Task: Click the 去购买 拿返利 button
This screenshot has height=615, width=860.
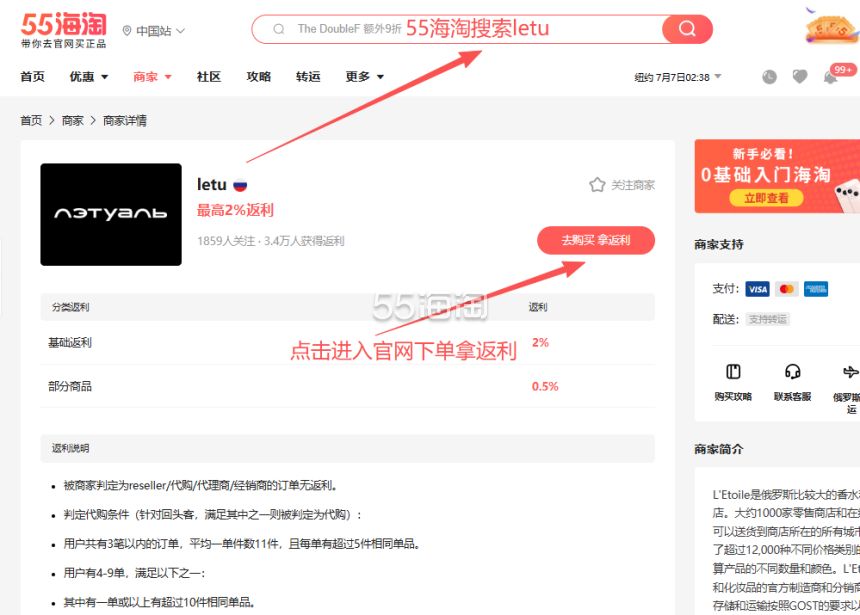Action: (596, 240)
